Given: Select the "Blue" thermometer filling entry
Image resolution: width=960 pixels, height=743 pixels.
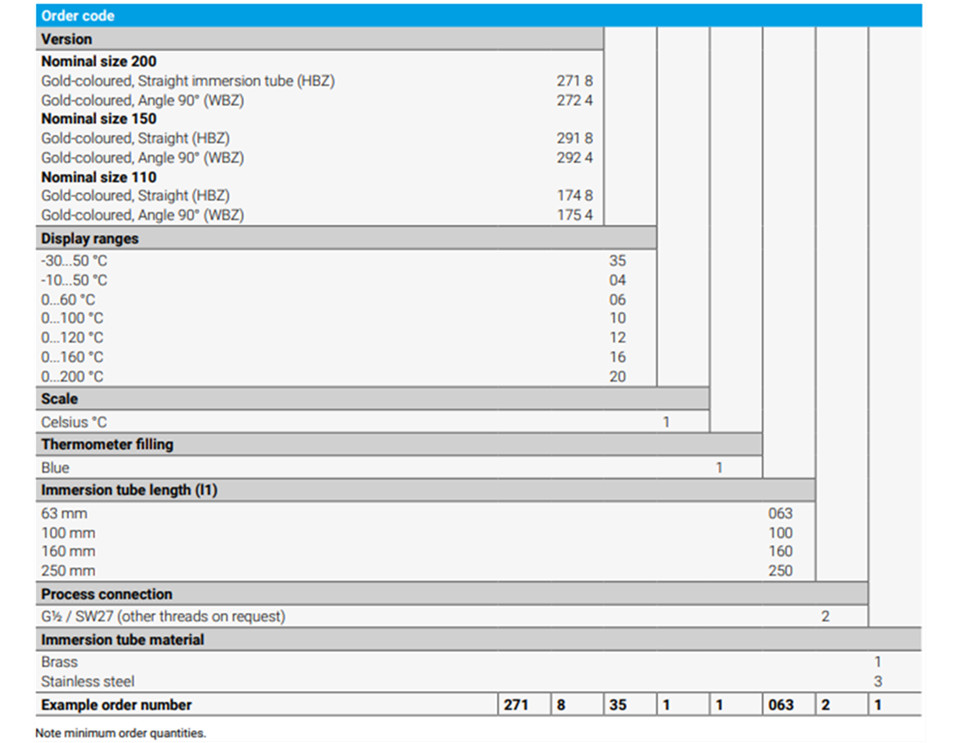Looking at the screenshot, I should pos(55,468).
